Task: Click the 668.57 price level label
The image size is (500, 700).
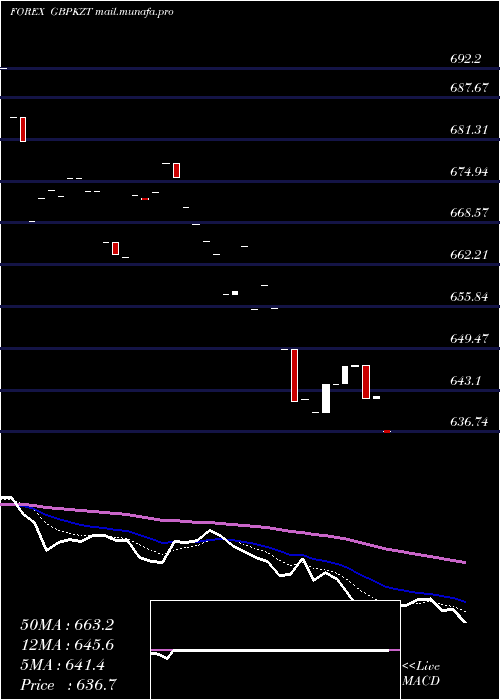Action: point(469,213)
